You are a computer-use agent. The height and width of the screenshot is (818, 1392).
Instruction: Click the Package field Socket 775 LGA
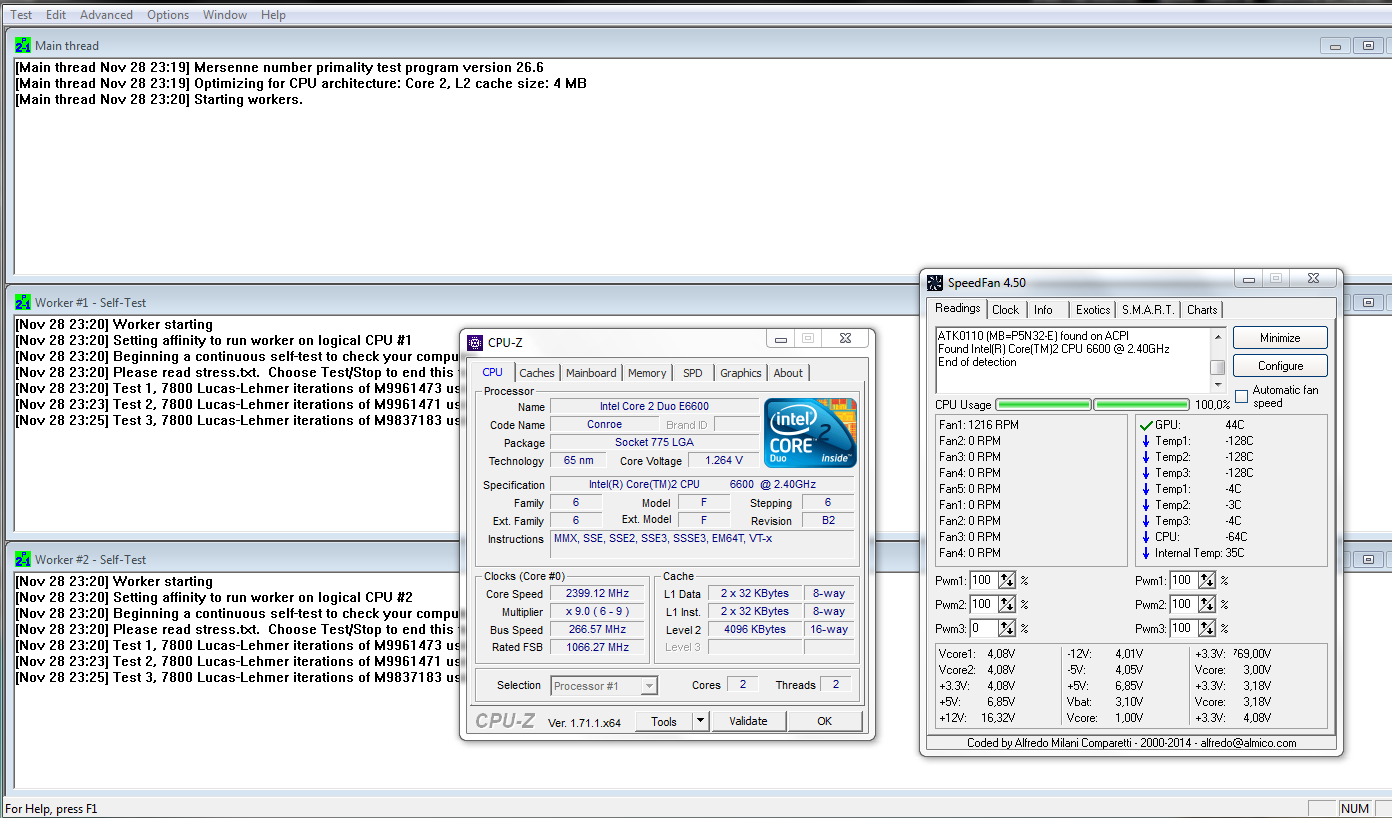point(654,443)
